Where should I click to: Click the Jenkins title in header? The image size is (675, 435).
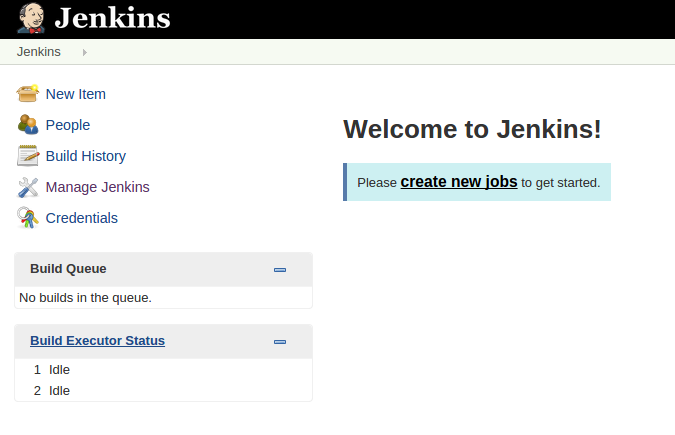coord(112,19)
